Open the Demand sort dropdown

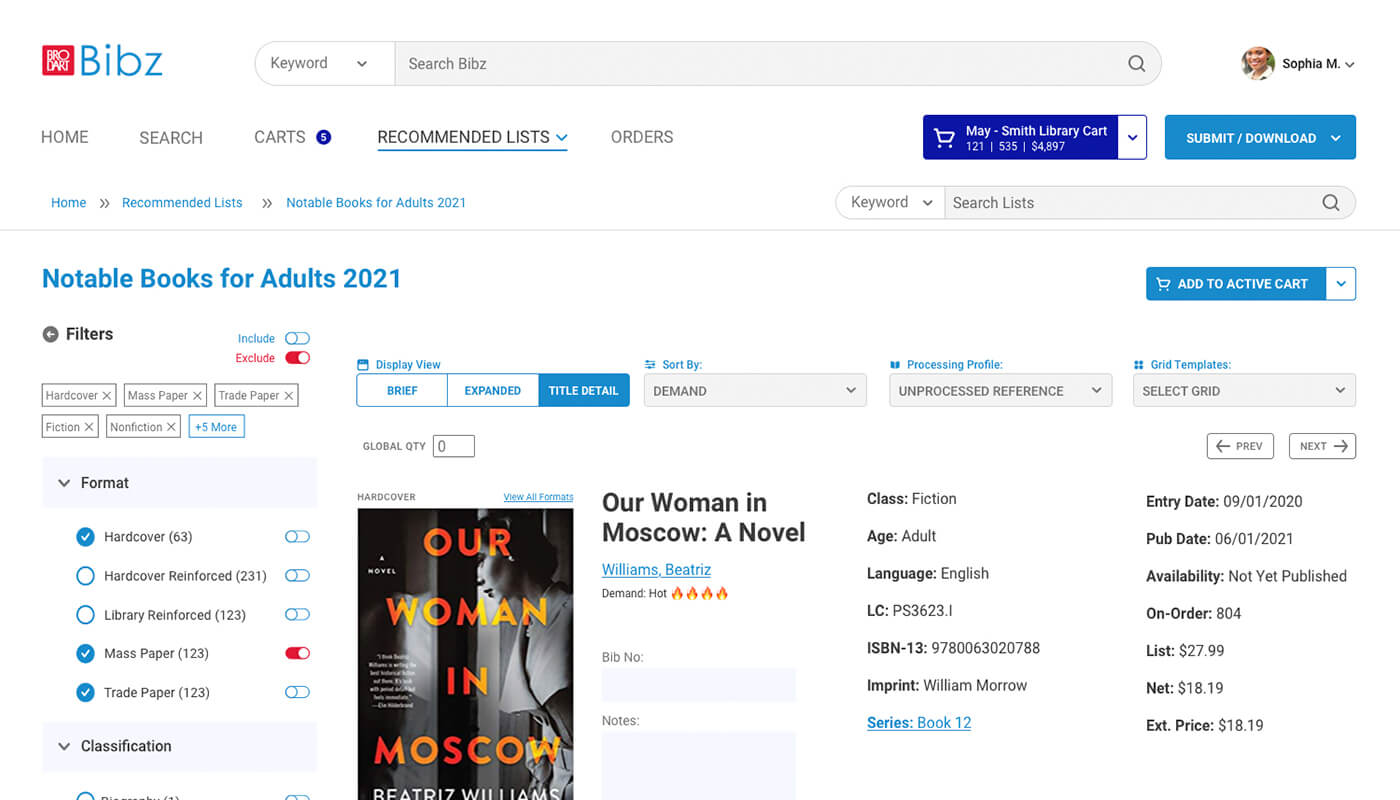(x=755, y=390)
